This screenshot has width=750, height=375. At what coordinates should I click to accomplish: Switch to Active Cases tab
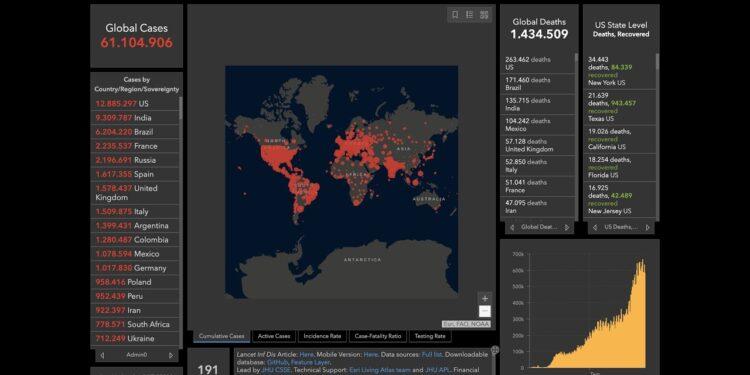[274, 336]
